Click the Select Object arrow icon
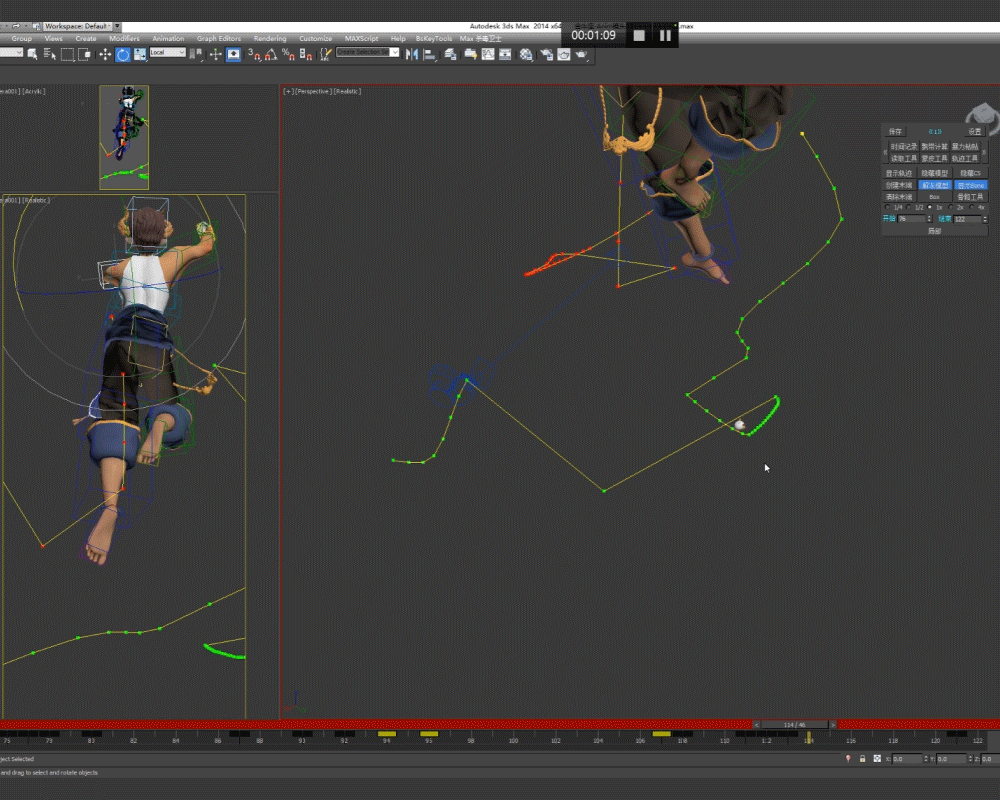Screen dimensions: 1000x800 [x=33, y=55]
